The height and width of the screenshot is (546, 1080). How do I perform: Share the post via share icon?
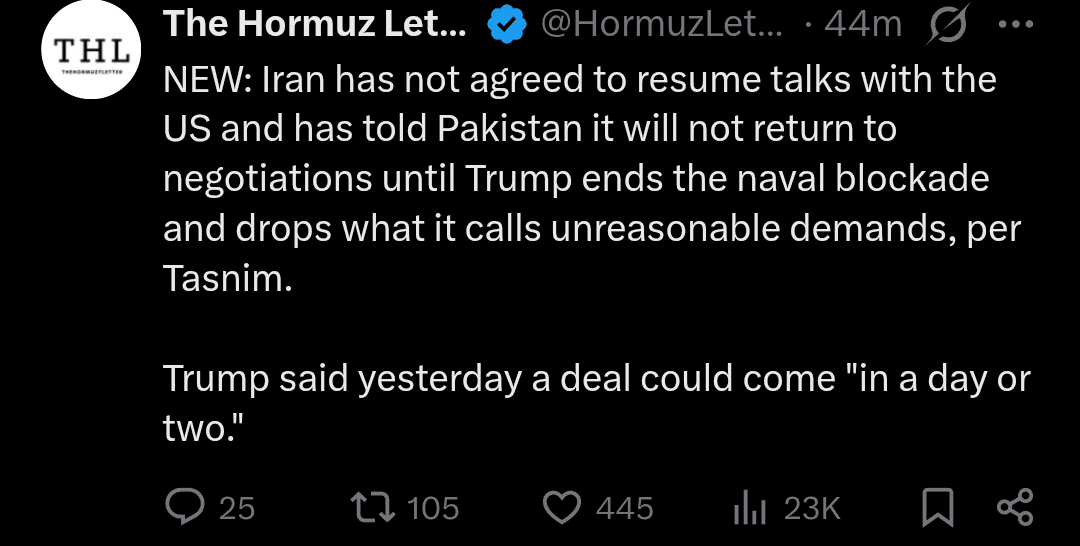[x=1016, y=508]
